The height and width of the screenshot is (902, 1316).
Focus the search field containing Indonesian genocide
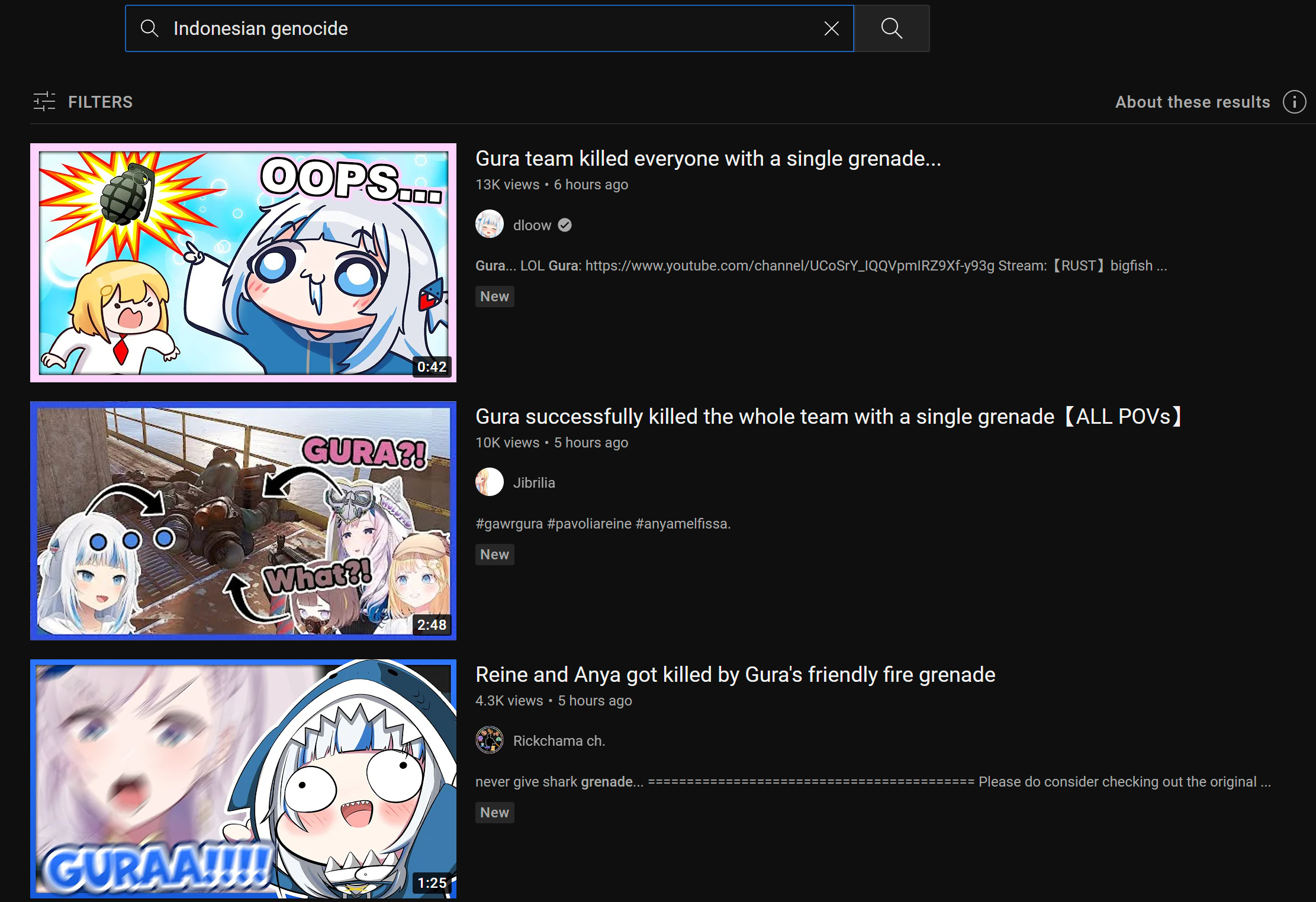click(x=489, y=28)
